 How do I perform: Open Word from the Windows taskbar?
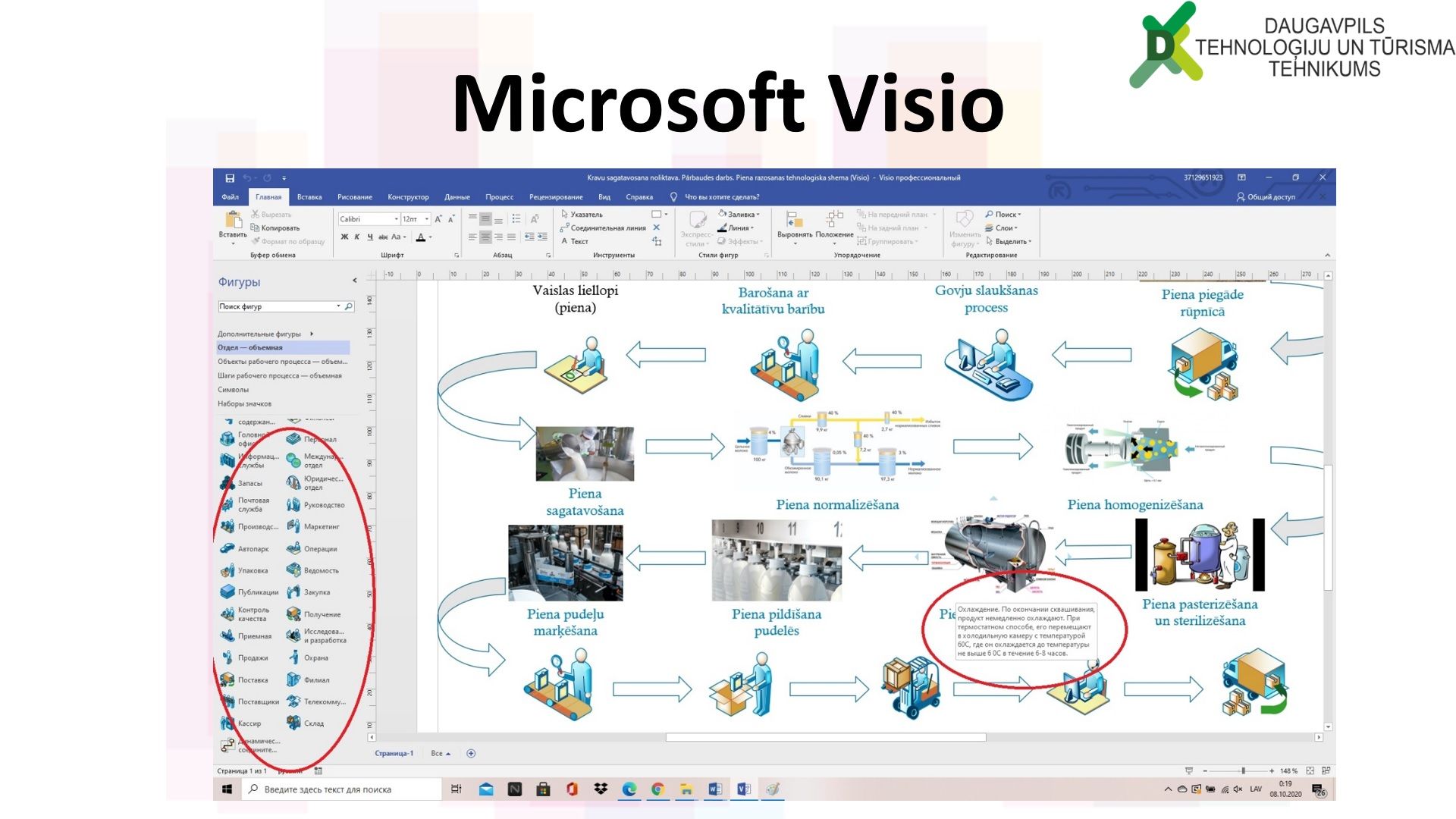point(714,789)
